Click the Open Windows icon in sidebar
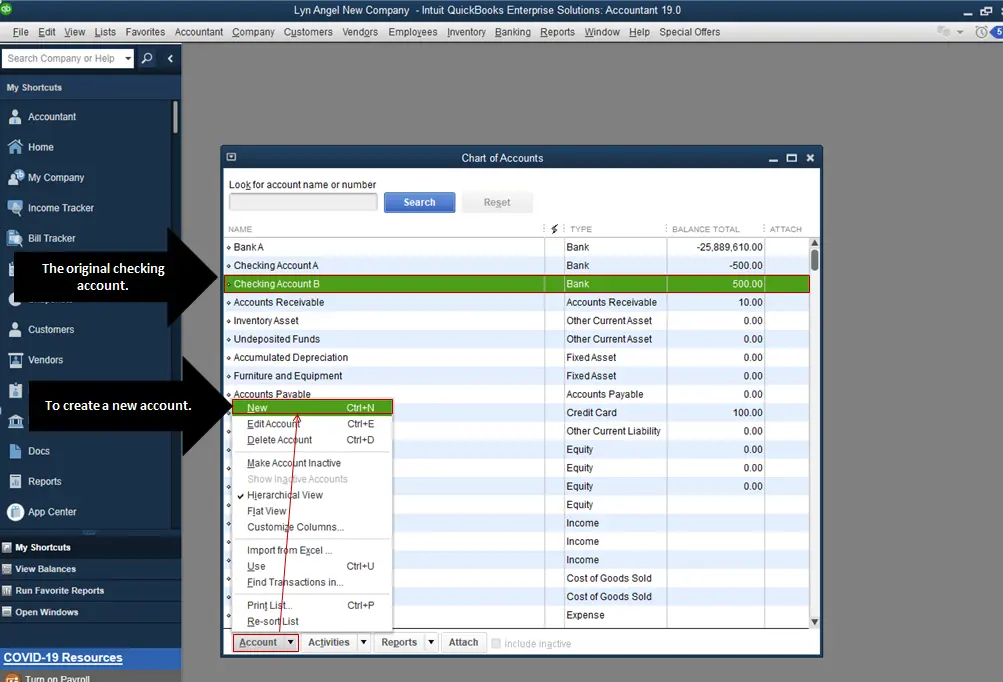The width and height of the screenshot is (1003, 682). [x=7, y=612]
